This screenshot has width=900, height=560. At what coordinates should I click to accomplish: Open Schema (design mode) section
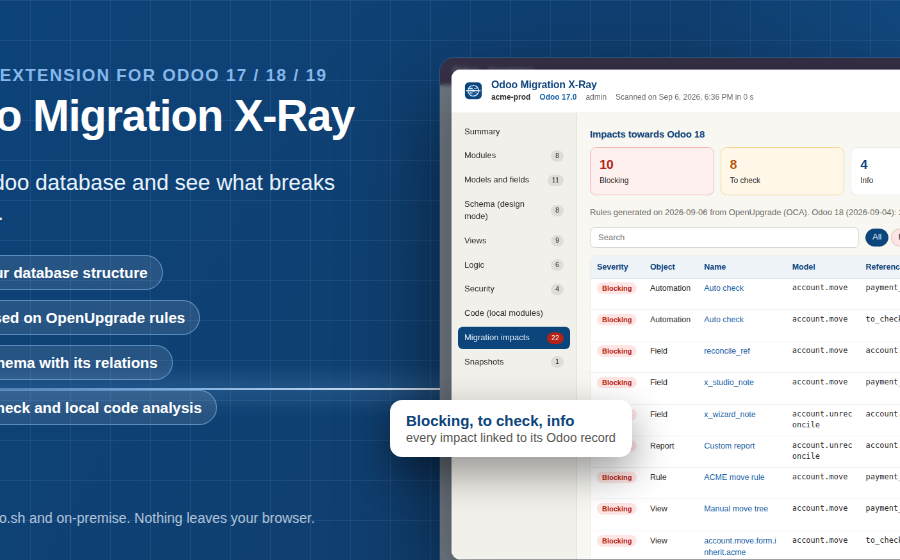coord(513,210)
